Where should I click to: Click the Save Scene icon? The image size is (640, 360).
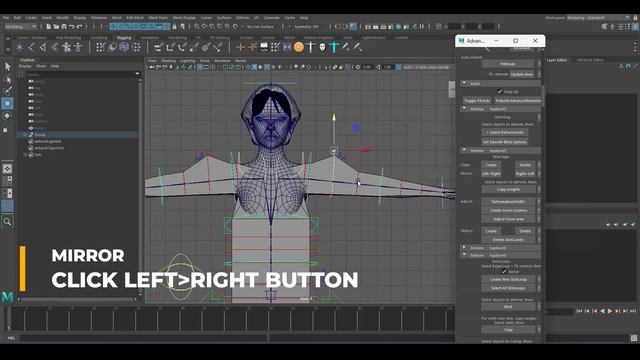64,27
